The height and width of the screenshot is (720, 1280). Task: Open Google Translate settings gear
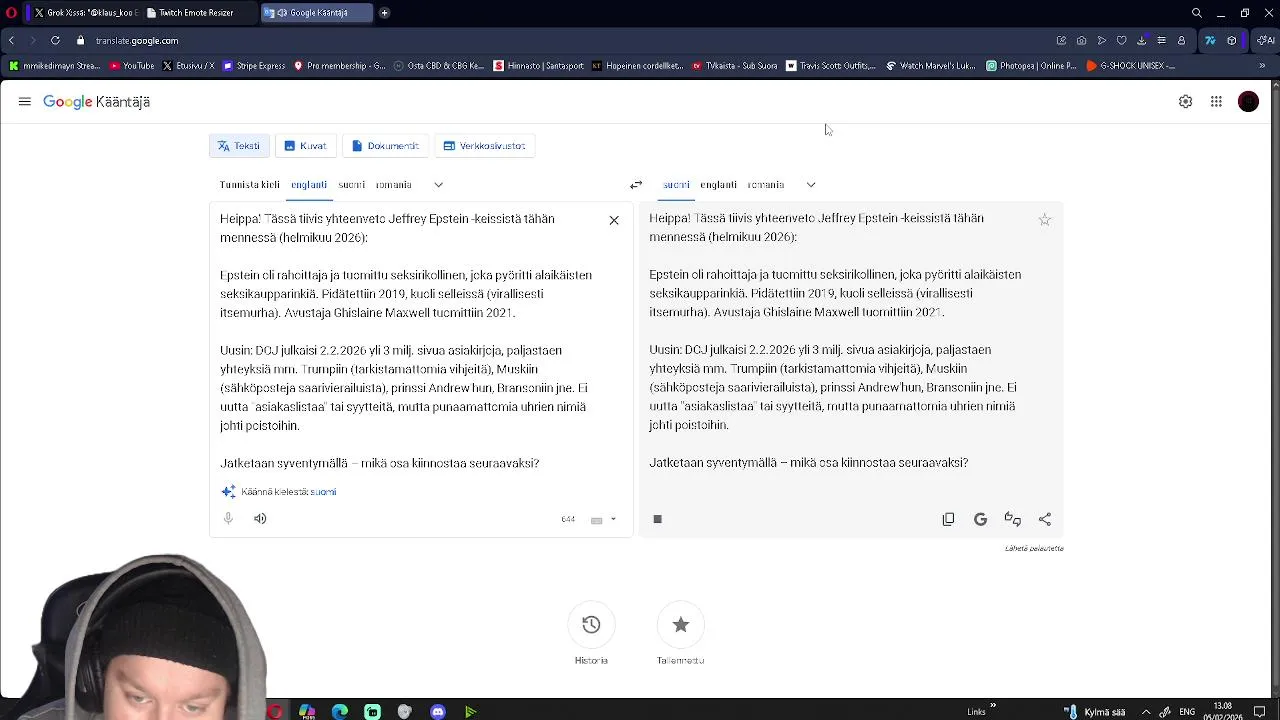[x=1185, y=102]
